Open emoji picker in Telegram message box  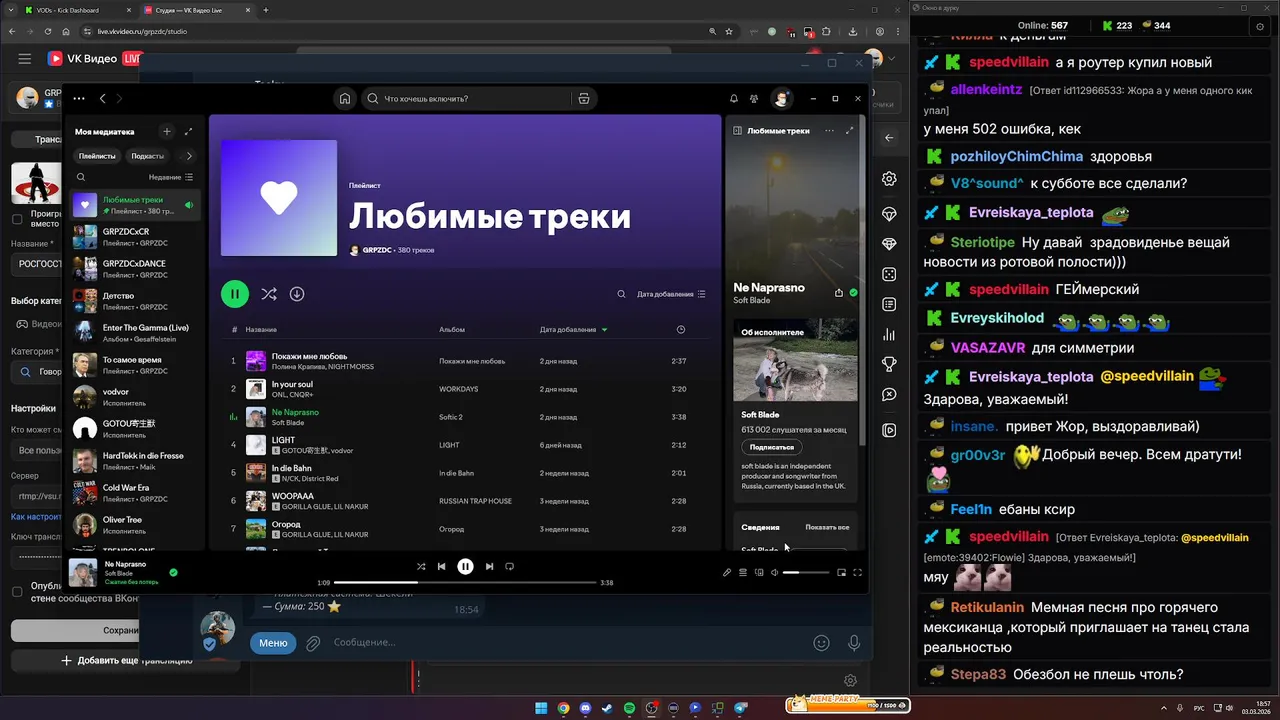point(822,643)
